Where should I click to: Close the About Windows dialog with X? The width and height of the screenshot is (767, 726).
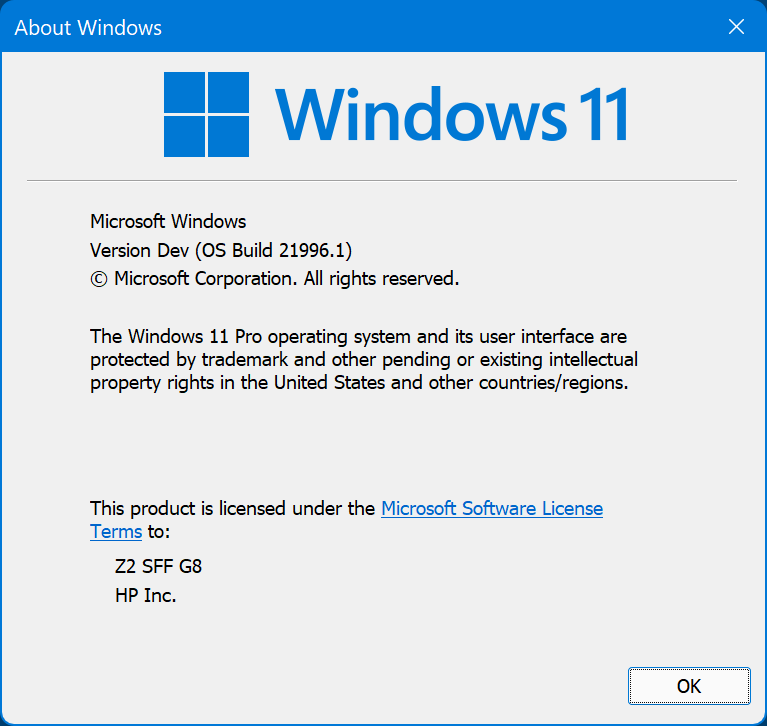736,26
